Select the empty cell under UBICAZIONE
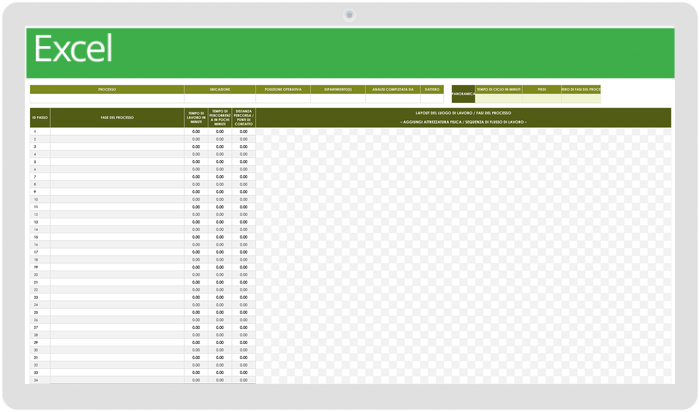This screenshot has width=700, height=412. tap(220, 98)
